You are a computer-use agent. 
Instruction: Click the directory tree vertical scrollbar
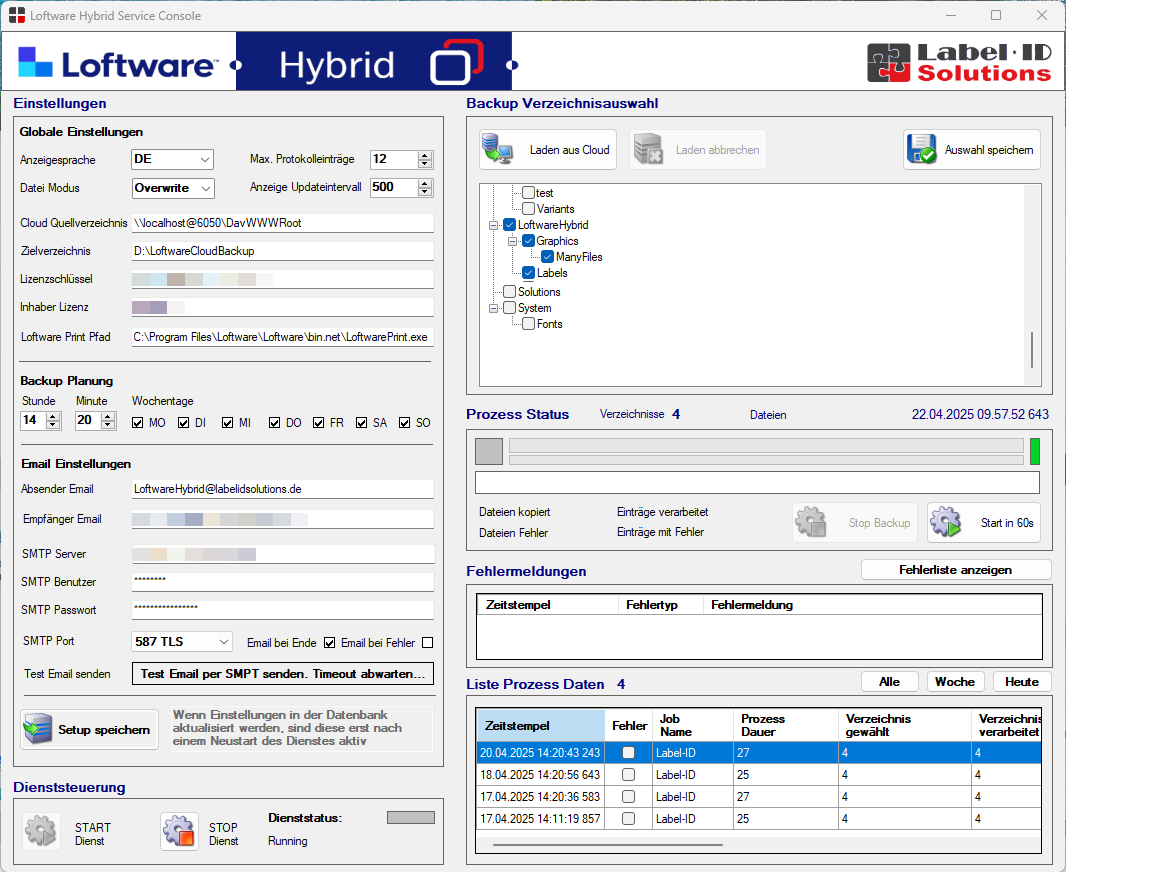pyautogui.click(x=1032, y=351)
